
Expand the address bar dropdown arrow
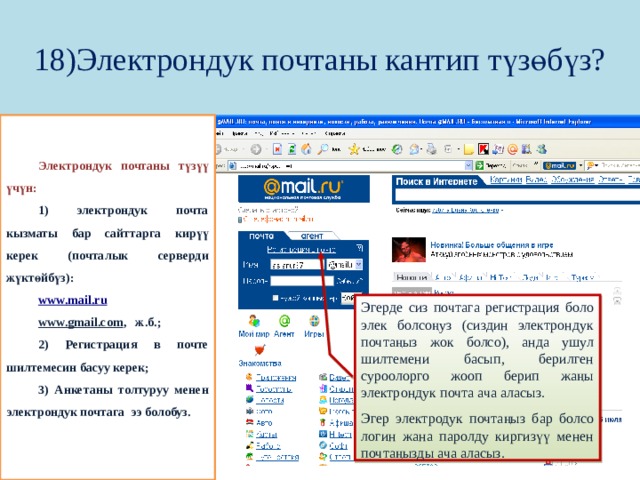(469, 165)
